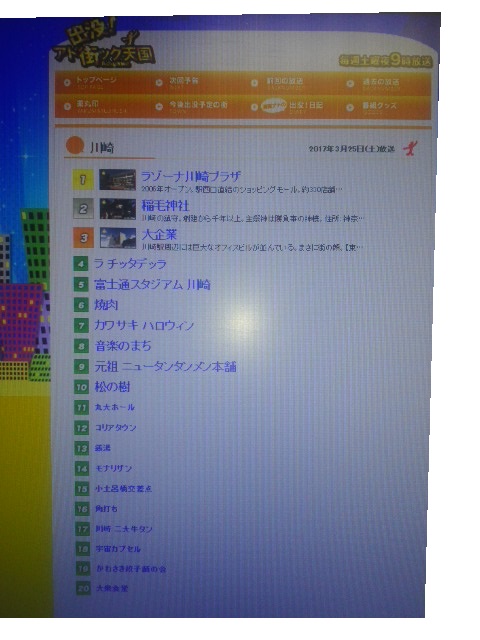Click the 2006年オープン description under ラゾーナ川崎プラザ
This screenshot has width=480, height=640.
[242, 189]
